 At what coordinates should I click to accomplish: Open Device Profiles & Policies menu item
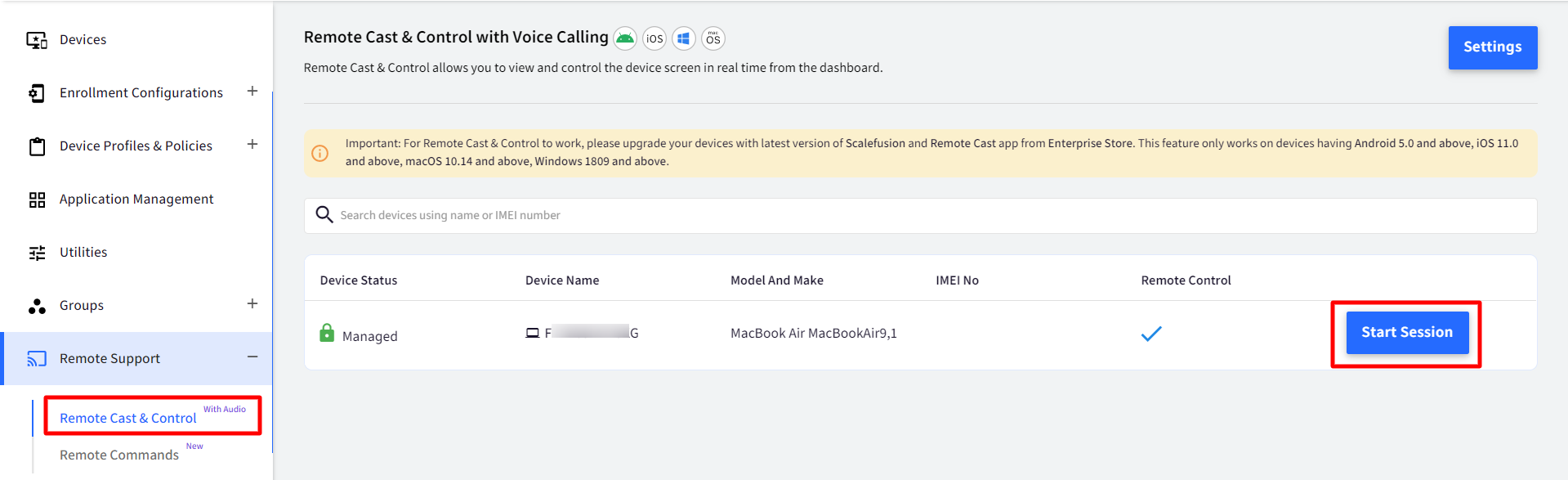click(136, 146)
